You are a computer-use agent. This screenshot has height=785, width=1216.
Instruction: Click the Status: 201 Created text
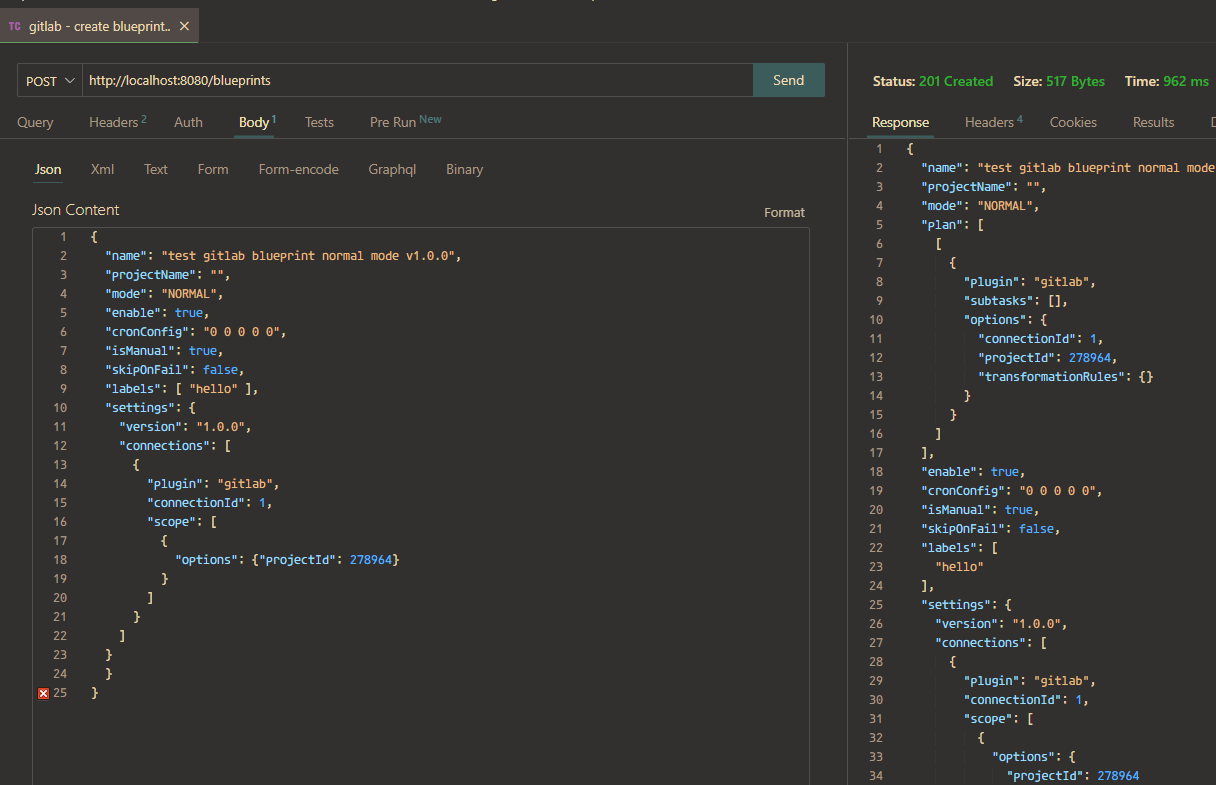pos(933,81)
